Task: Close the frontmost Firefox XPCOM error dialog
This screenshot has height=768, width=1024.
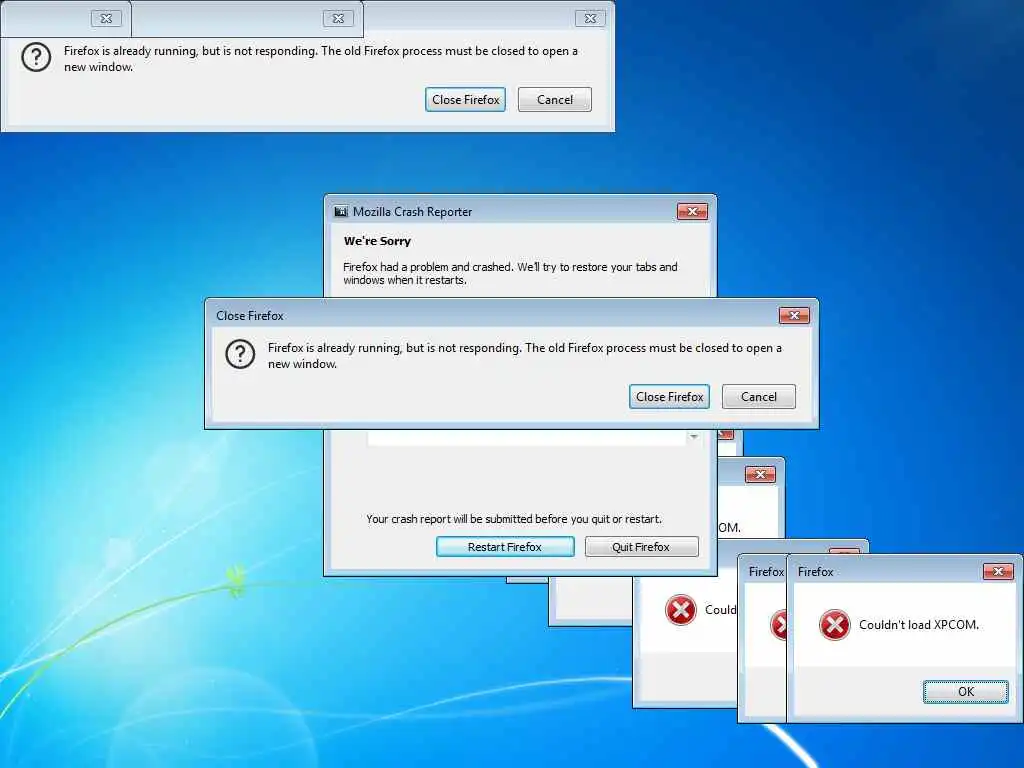Action: (x=998, y=571)
